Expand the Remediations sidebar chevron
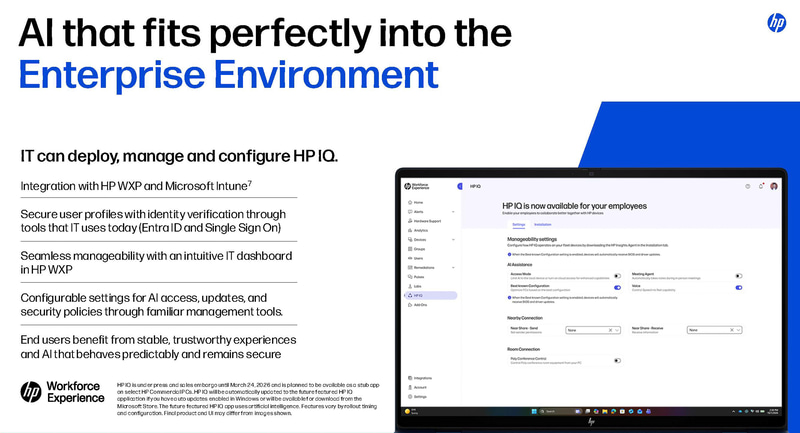This screenshot has height=433, width=800. [x=453, y=267]
